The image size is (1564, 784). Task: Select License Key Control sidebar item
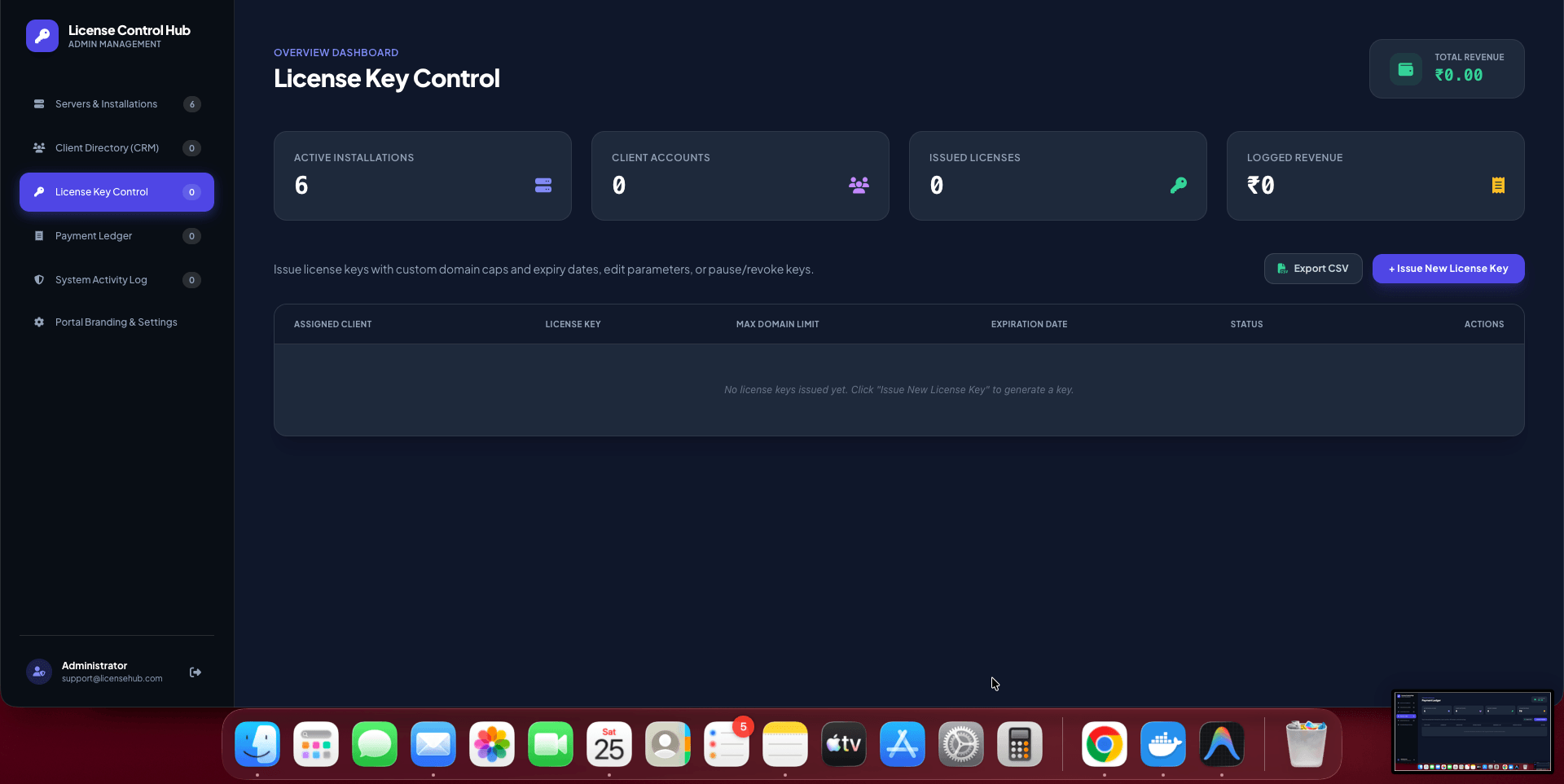tap(116, 192)
